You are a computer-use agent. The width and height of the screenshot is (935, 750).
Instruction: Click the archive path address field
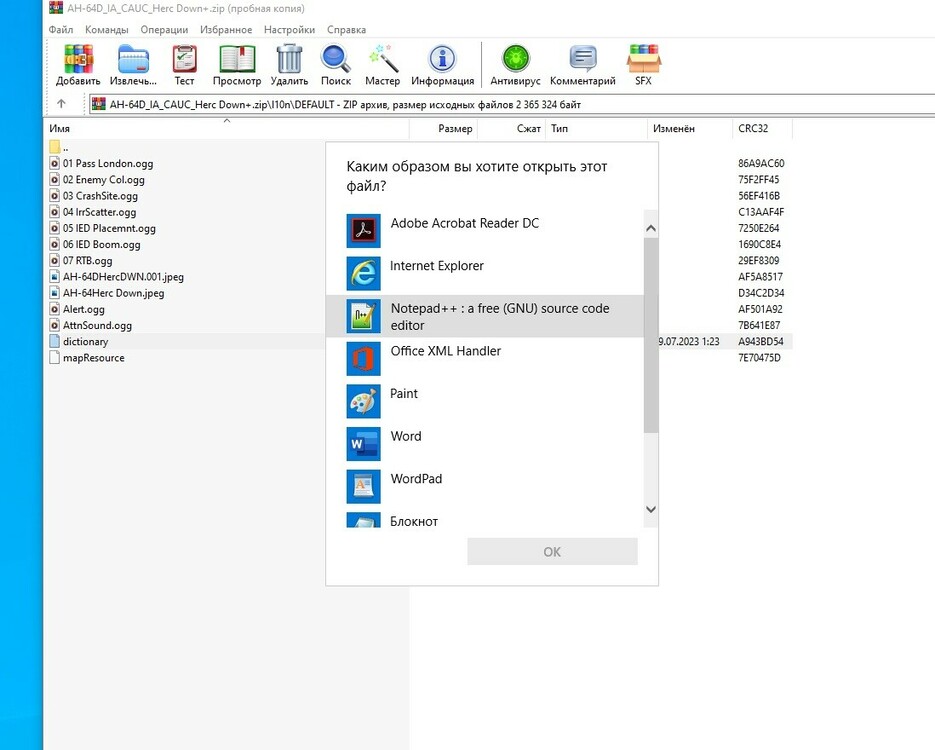pos(513,104)
